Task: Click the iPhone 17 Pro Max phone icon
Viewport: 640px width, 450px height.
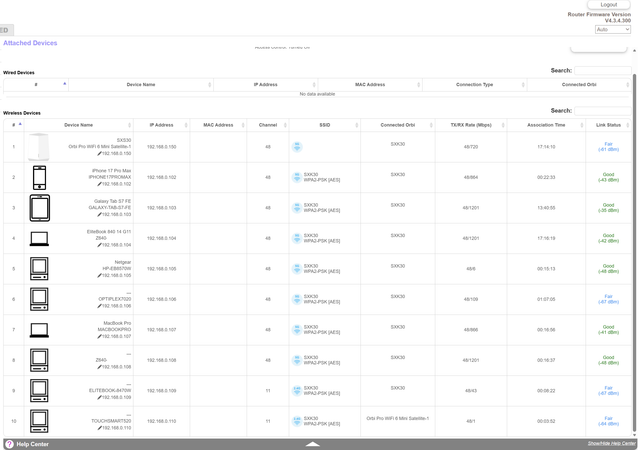Action: point(39,178)
